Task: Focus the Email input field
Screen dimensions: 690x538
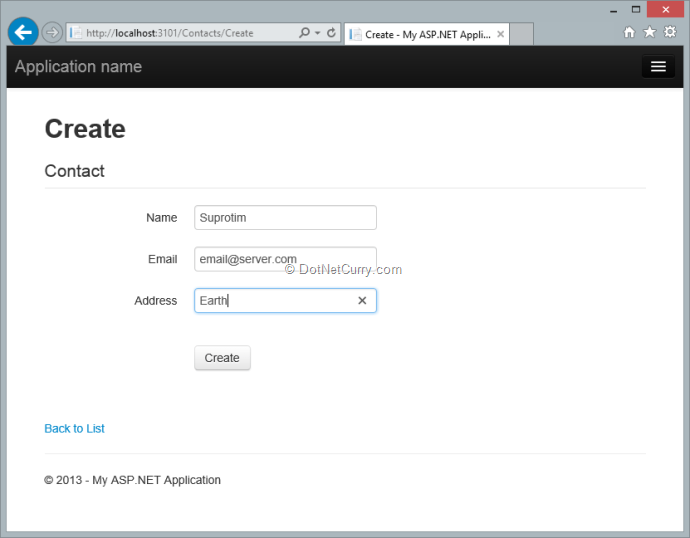Action: [285, 259]
